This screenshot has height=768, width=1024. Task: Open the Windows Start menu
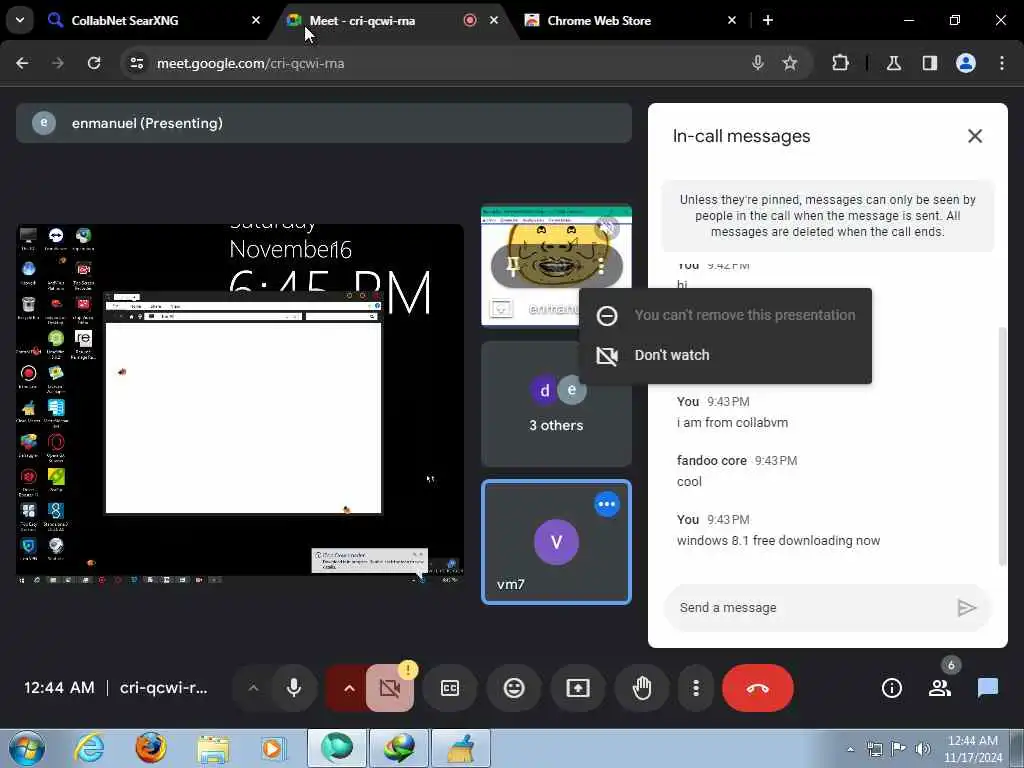click(x=27, y=748)
